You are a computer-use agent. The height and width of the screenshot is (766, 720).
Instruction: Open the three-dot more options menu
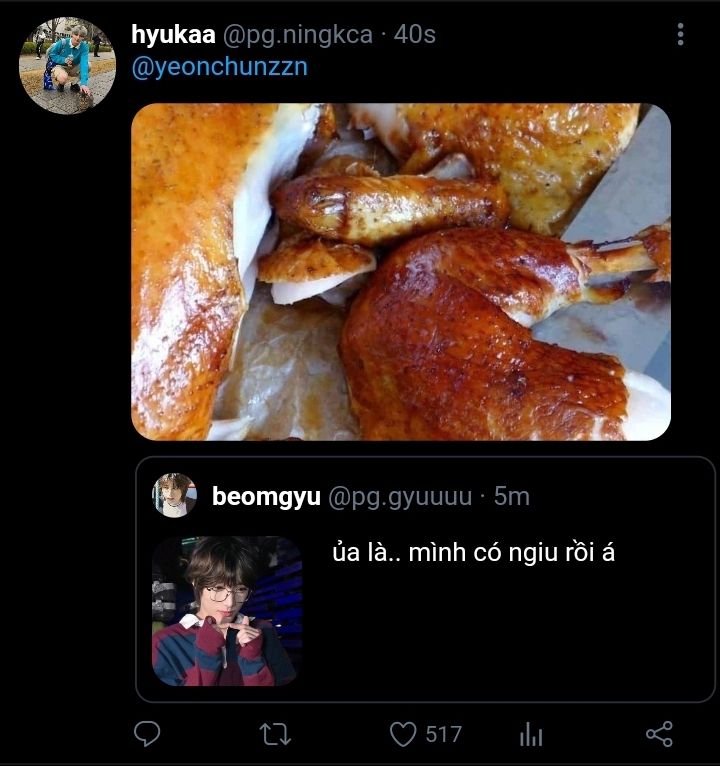click(x=680, y=36)
